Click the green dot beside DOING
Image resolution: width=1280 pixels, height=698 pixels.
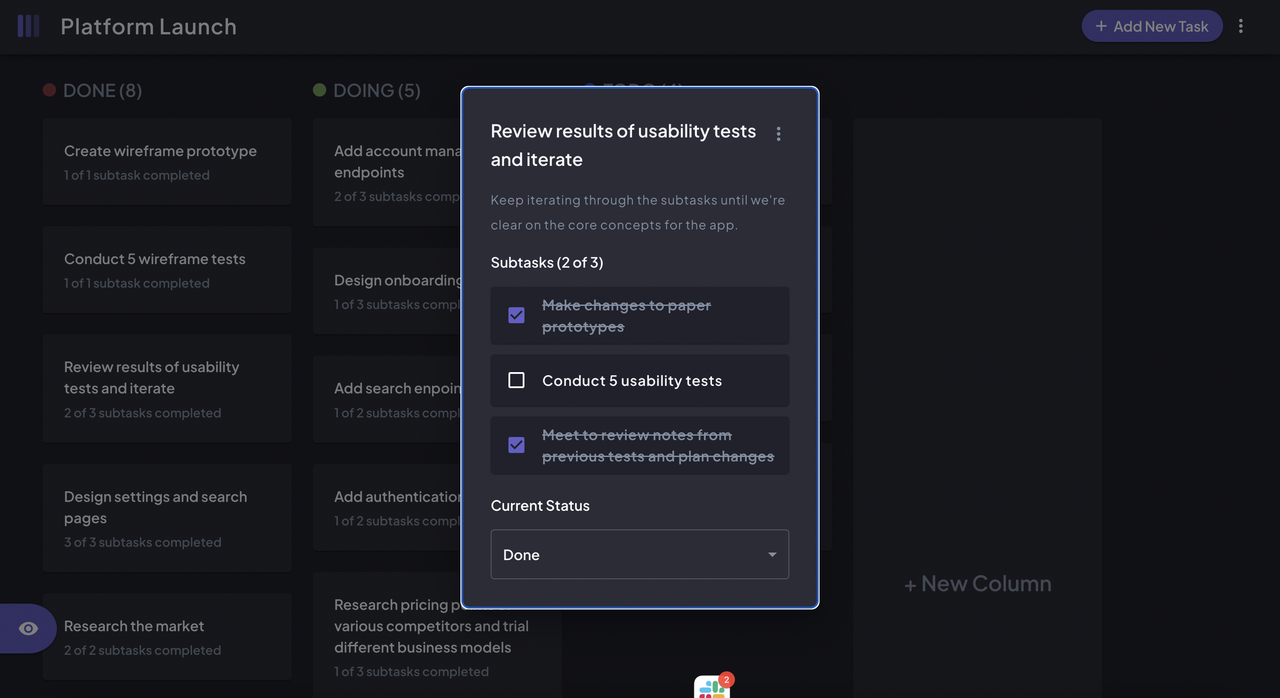point(320,90)
